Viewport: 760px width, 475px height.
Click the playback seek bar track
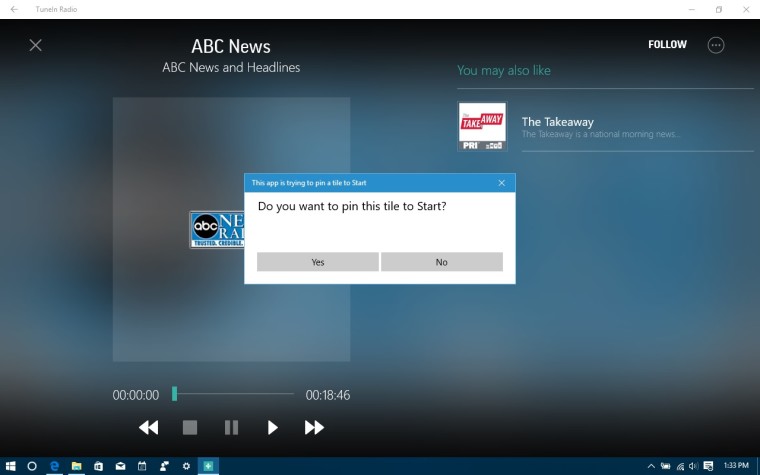click(x=233, y=394)
